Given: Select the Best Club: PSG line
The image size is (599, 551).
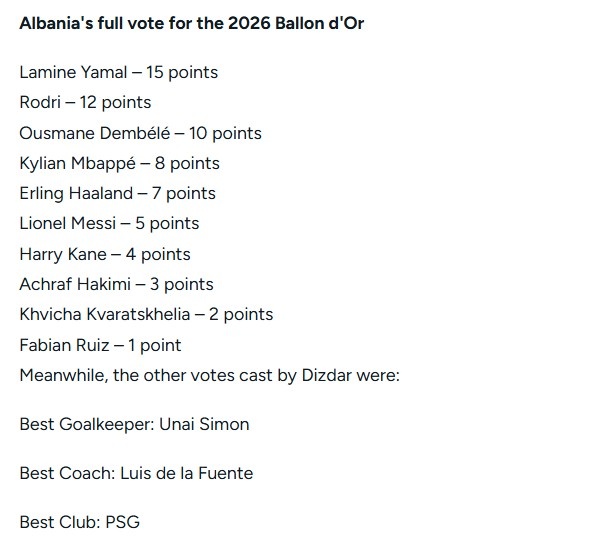Looking at the screenshot, I should tap(79, 522).
